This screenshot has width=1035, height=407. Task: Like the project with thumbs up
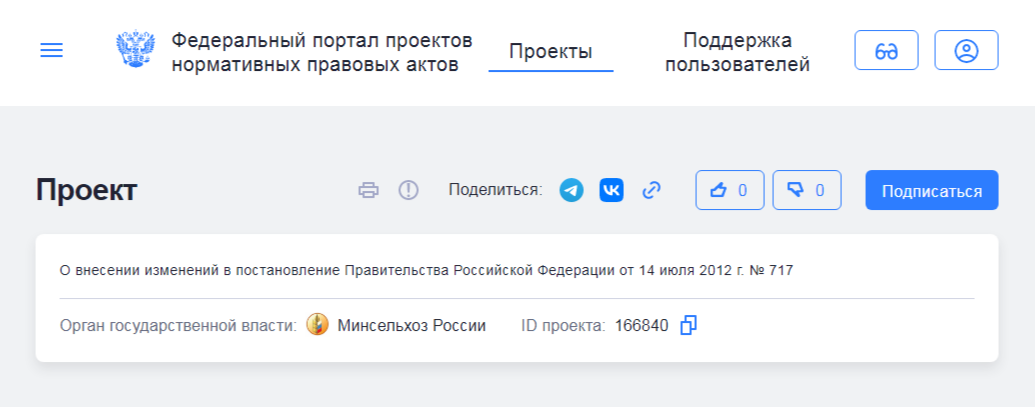729,190
